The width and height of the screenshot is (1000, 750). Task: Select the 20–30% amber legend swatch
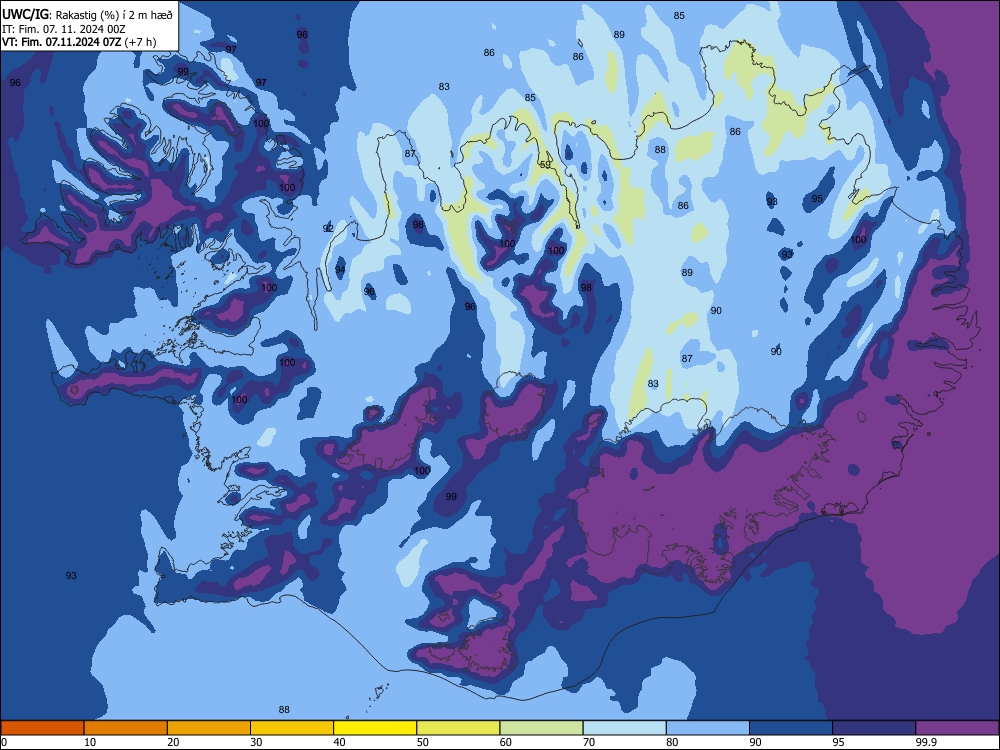click(209, 728)
